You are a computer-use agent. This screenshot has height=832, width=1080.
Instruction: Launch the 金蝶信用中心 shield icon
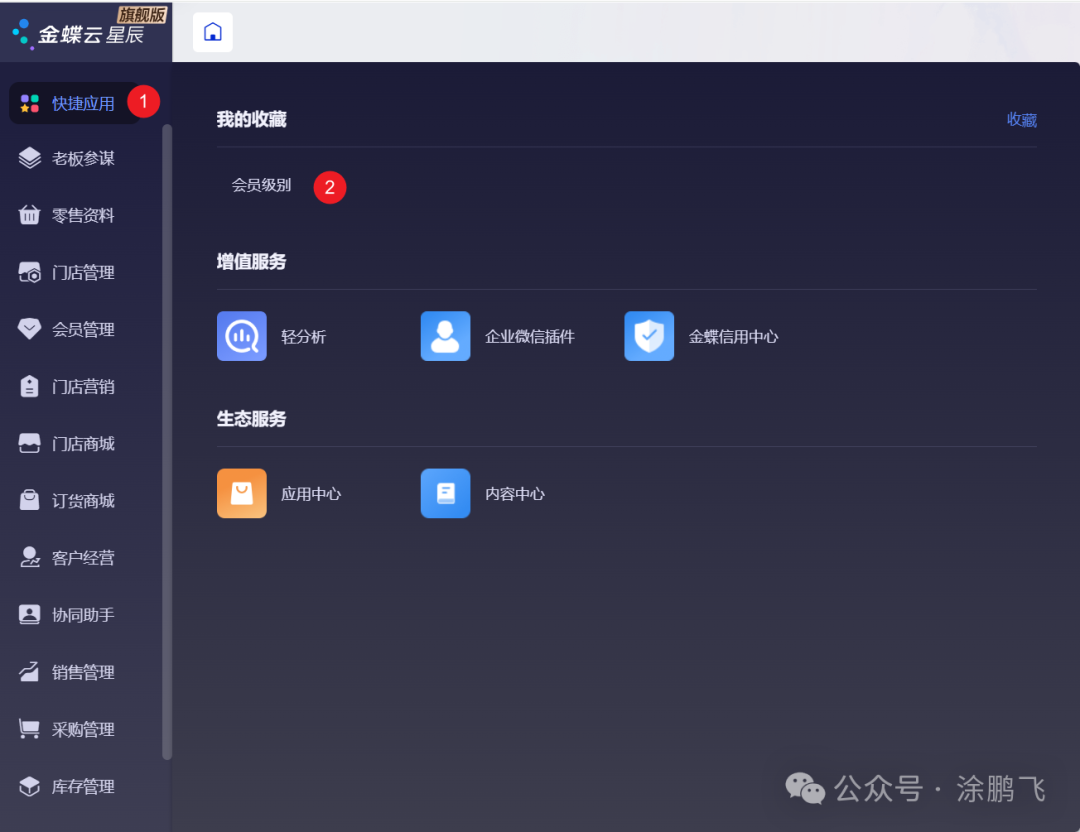click(649, 336)
